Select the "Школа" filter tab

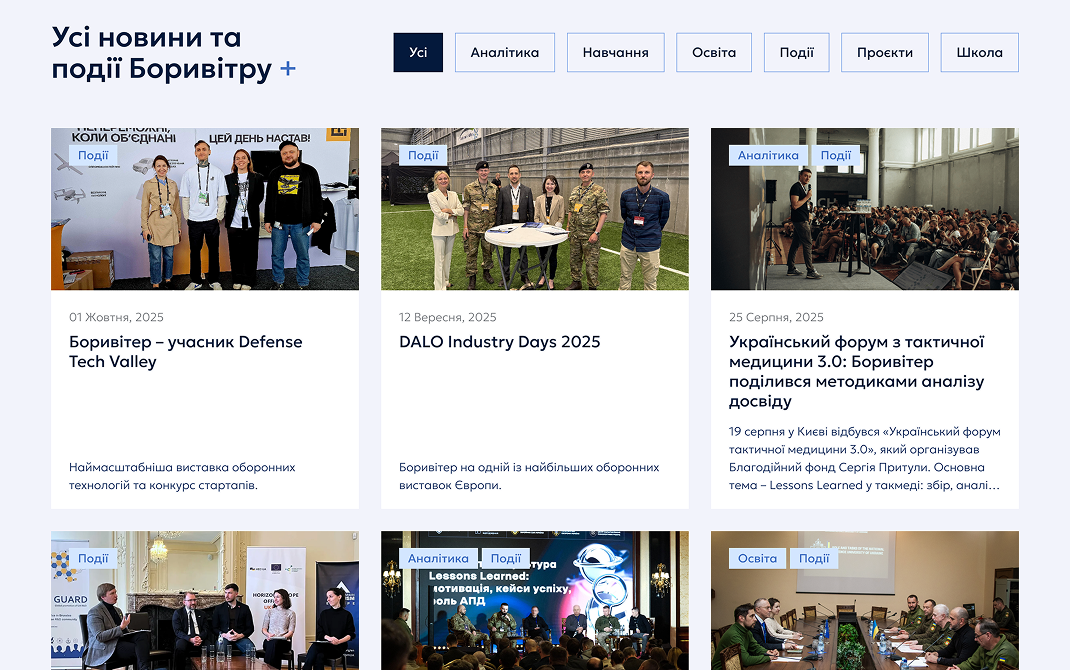979,53
